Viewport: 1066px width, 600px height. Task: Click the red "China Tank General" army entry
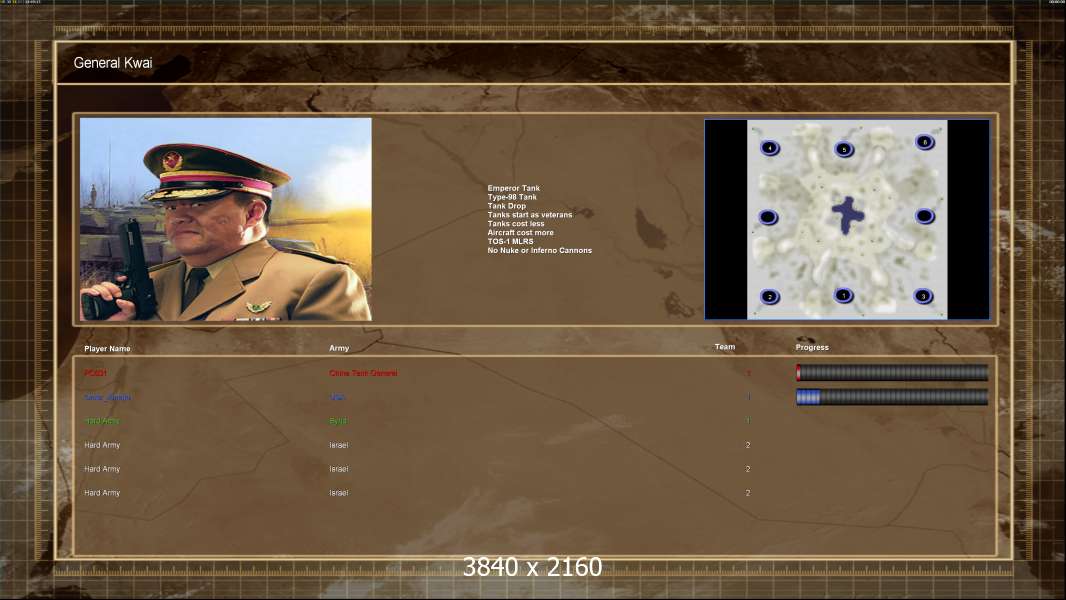363,373
